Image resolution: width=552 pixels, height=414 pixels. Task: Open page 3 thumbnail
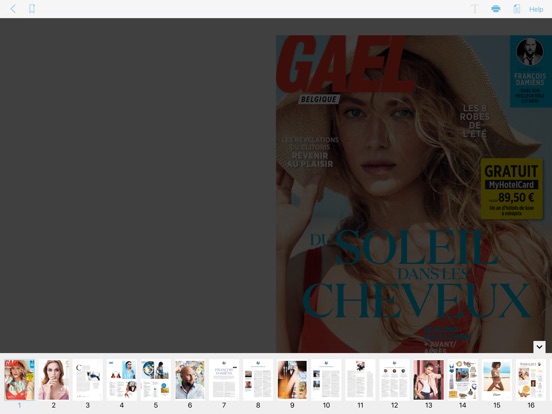[x=88, y=380]
